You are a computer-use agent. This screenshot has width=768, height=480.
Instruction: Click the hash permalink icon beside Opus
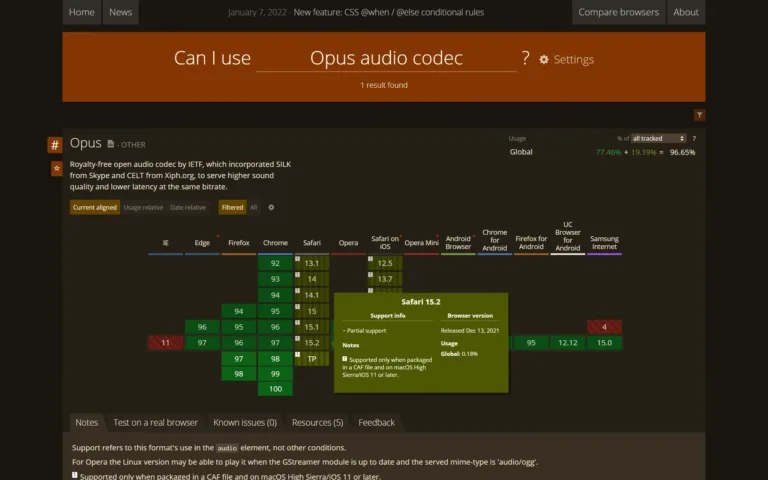click(x=55, y=145)
